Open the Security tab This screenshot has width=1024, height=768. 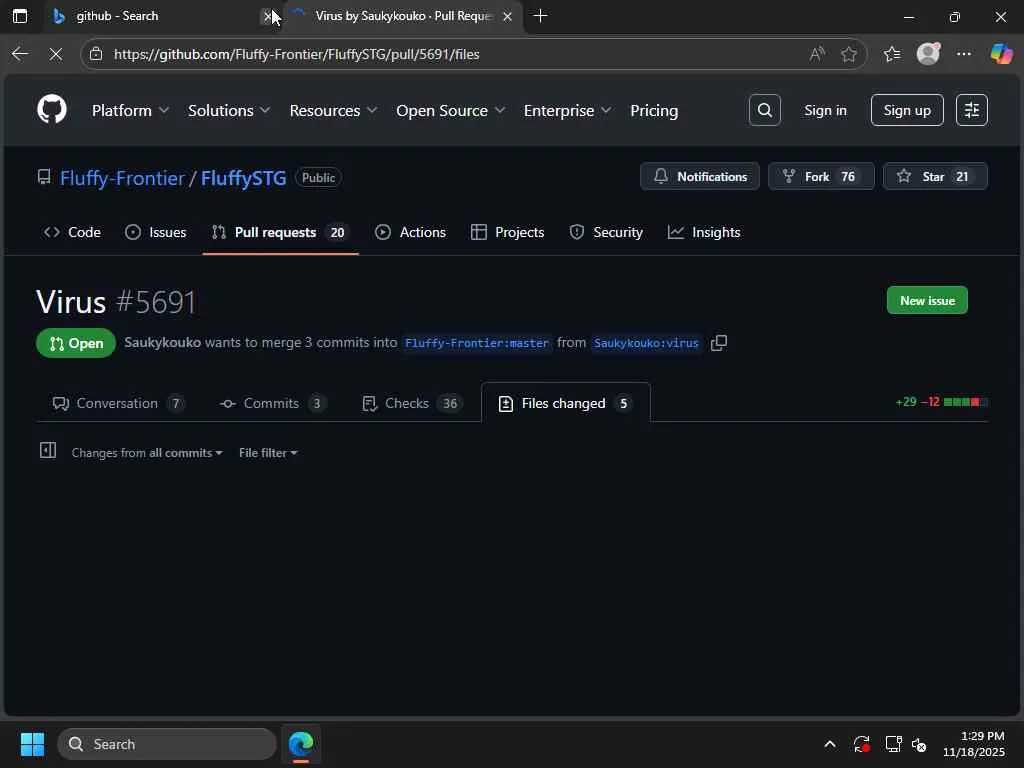tap(606, 232)
